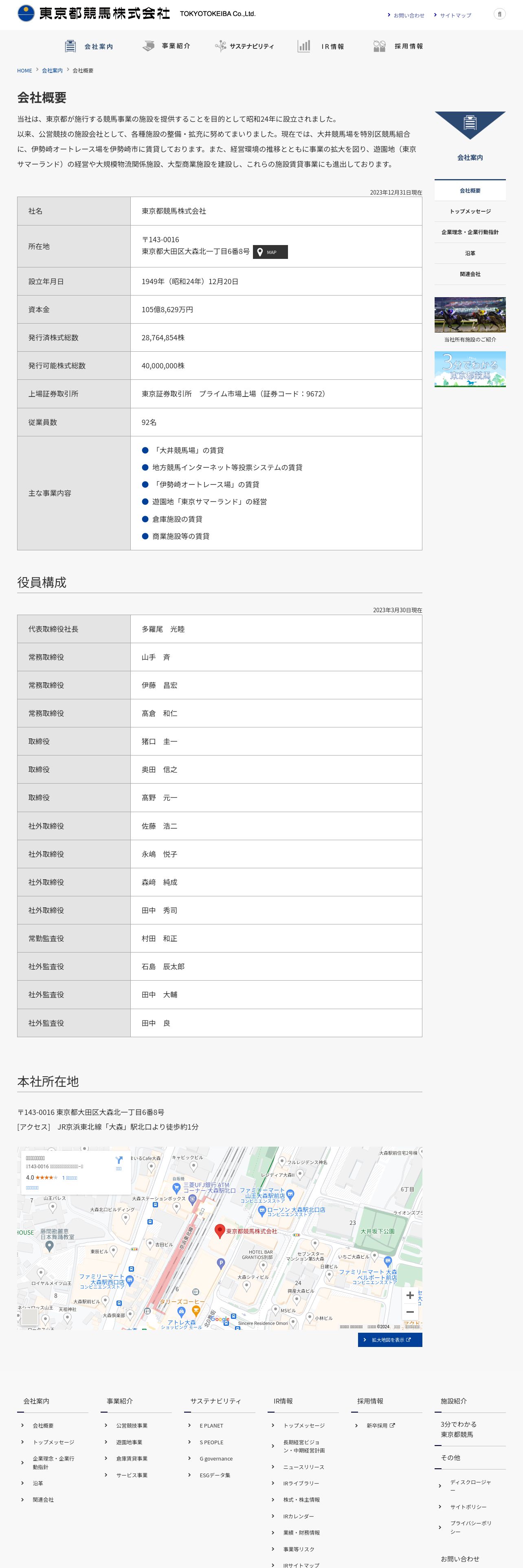Open the site search icon in header
The image size is (523, 1568).
(x=499, y=14)
